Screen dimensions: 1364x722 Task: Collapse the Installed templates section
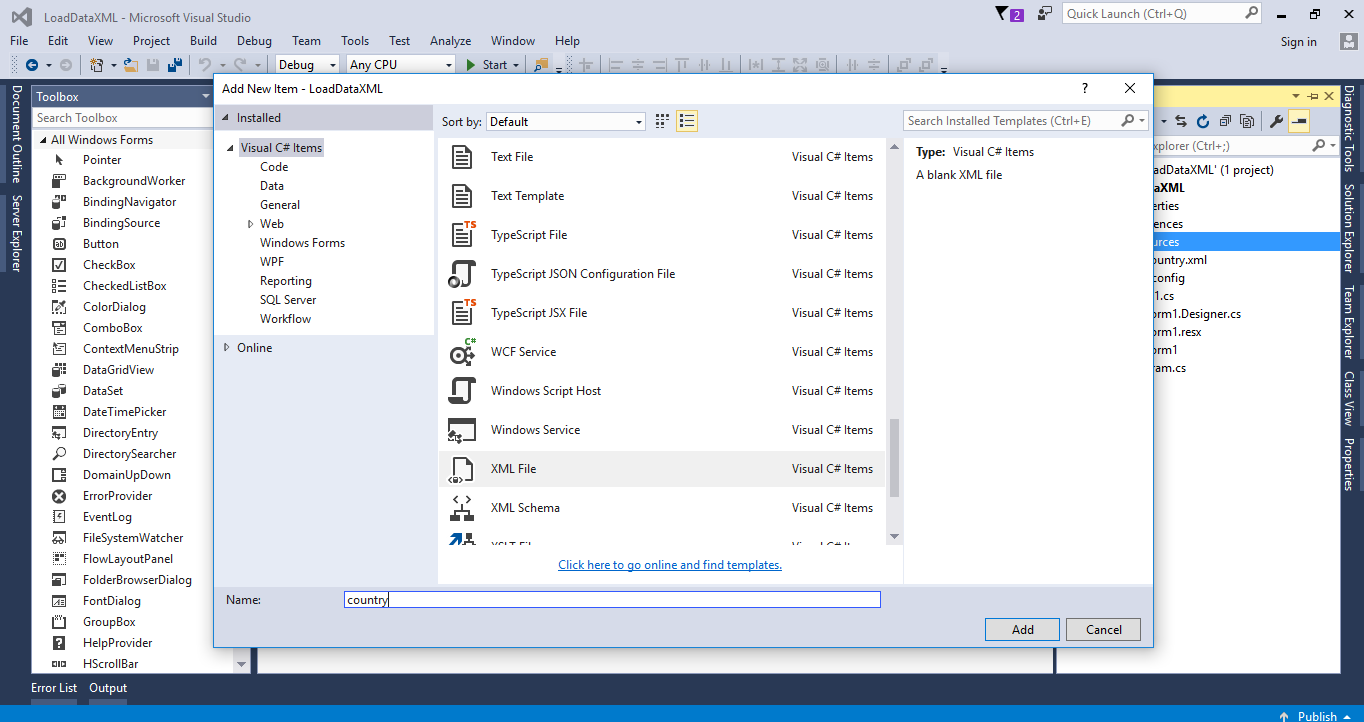click(227, 118)
